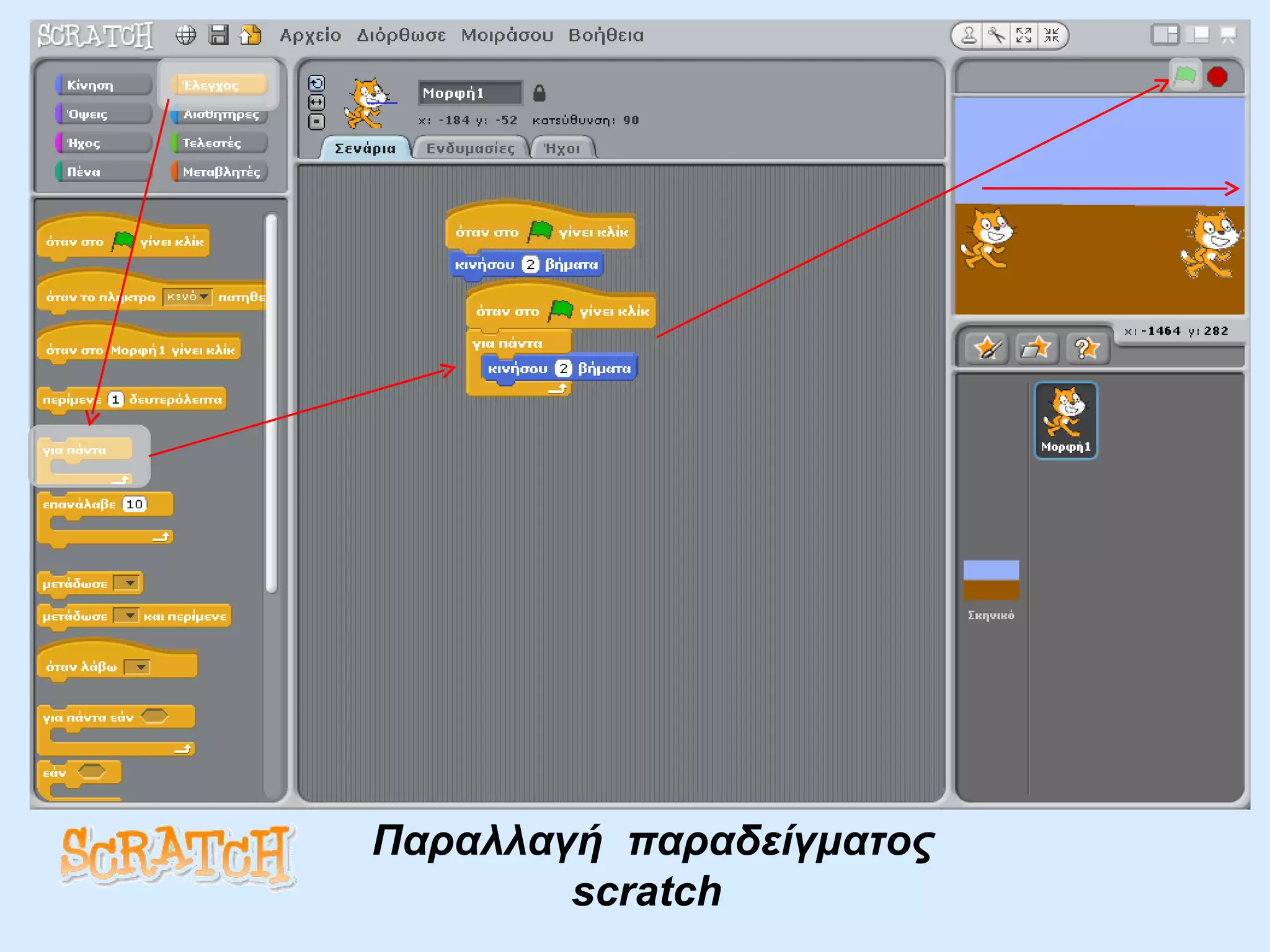This screenshot has width=1270, height=952.
Task: Select the Ήχος block category
Action: (104, 143)
